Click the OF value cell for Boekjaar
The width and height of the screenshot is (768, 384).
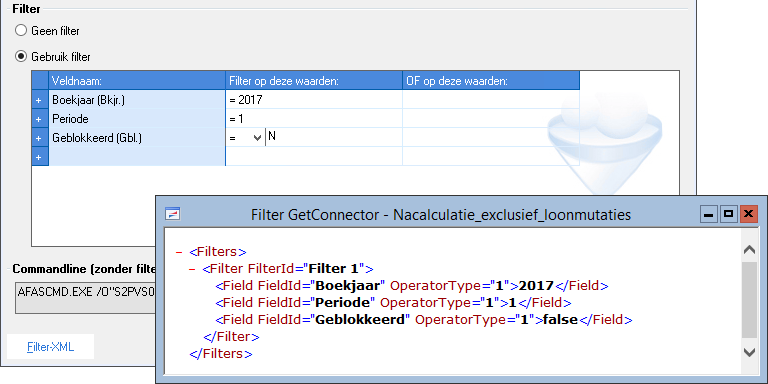(x=491, y=100)
